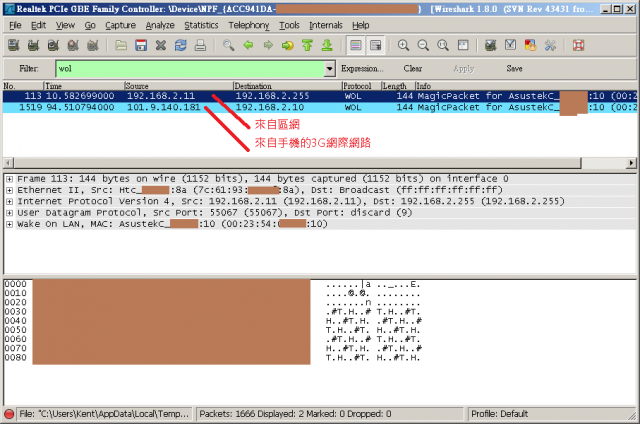Open preferences tools icon
The width and height of the screenshot is (640, 424).
pos(550,45)
